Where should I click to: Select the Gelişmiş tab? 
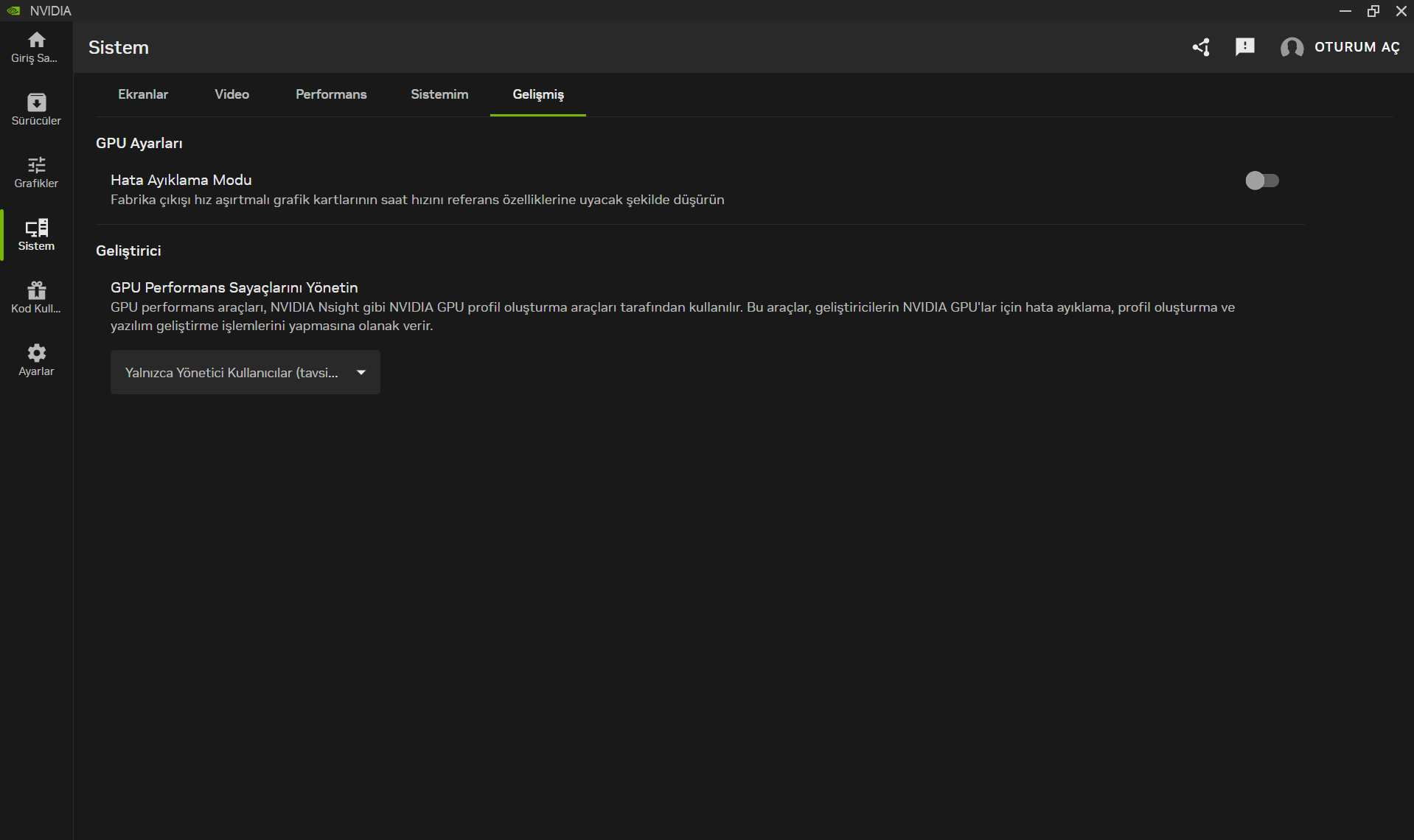pos(538,94)
